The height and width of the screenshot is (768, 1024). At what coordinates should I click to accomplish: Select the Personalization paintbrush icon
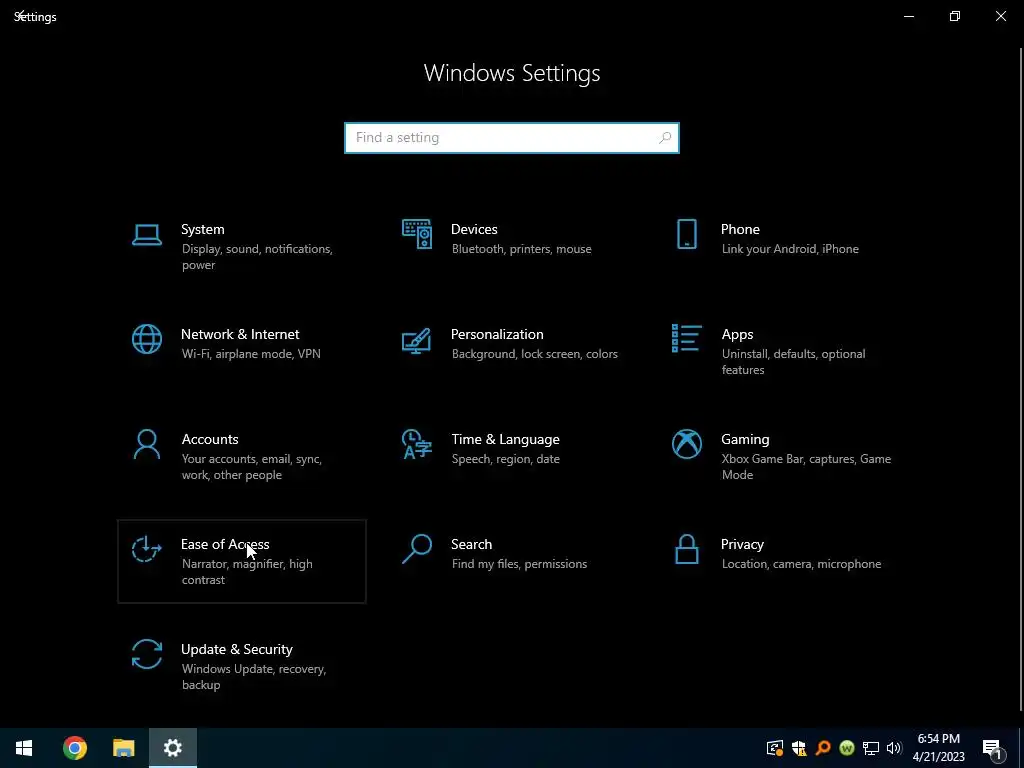point(417,340)
